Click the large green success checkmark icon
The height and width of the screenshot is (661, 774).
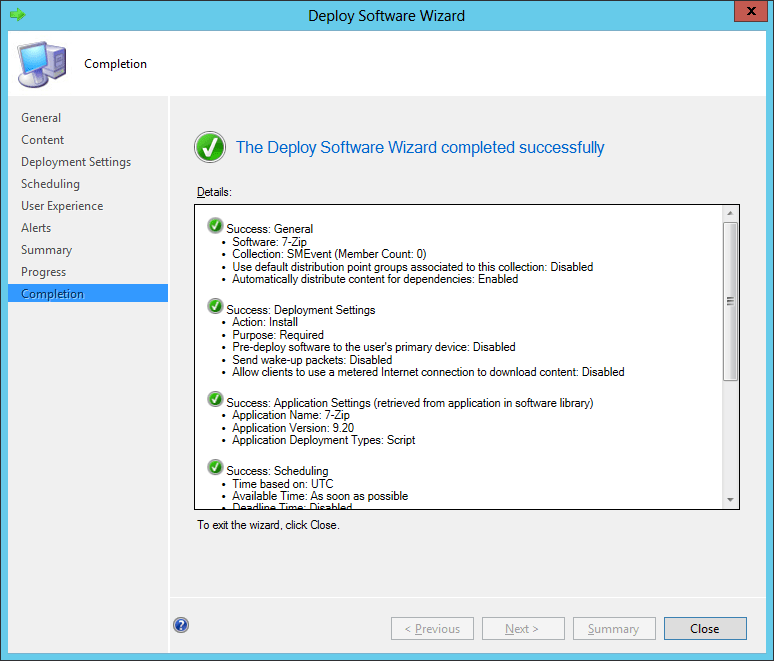pyautogui.click(x=210, y=148)
